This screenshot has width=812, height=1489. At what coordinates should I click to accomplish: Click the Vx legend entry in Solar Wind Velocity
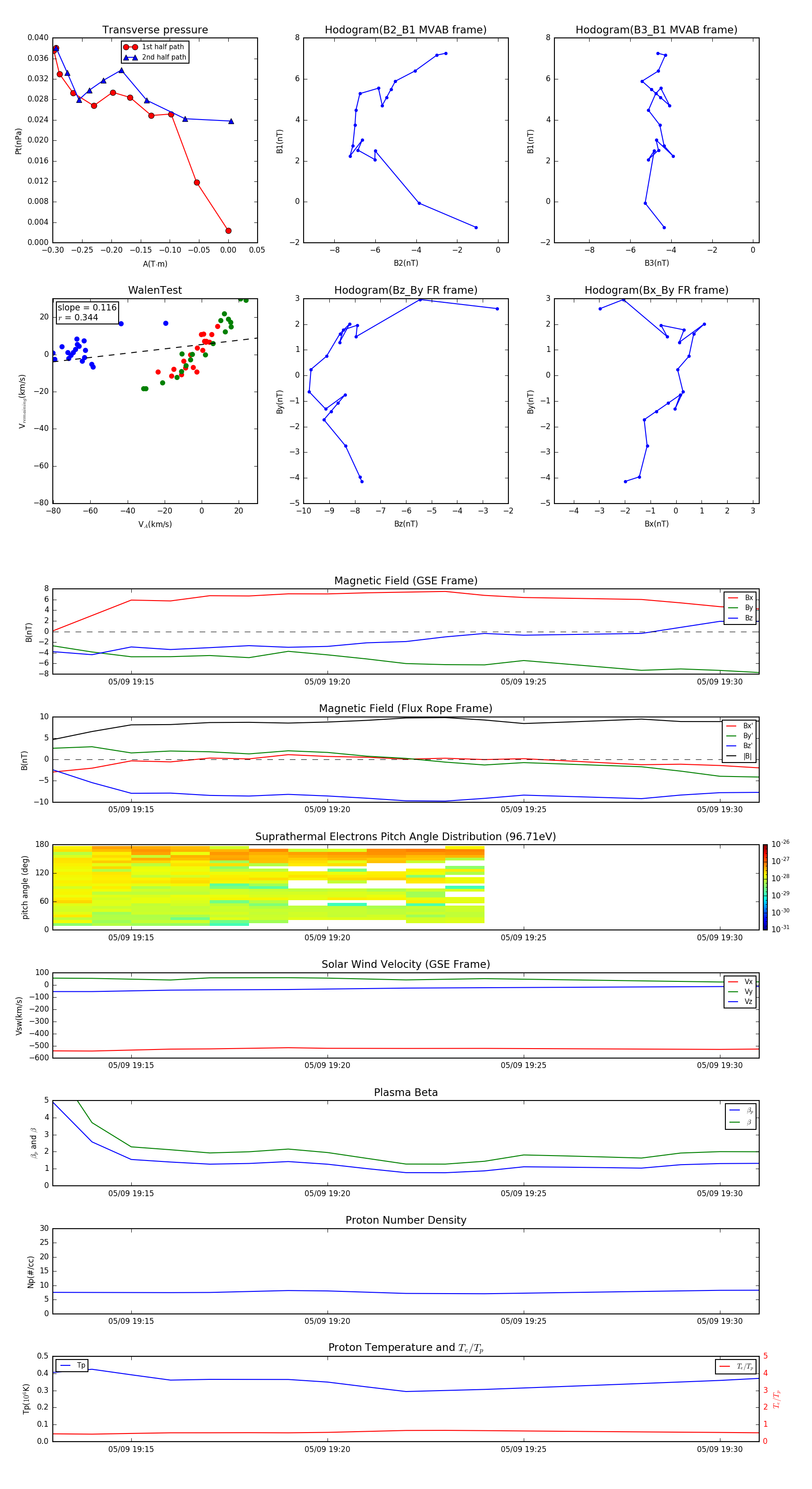point(740,981)
